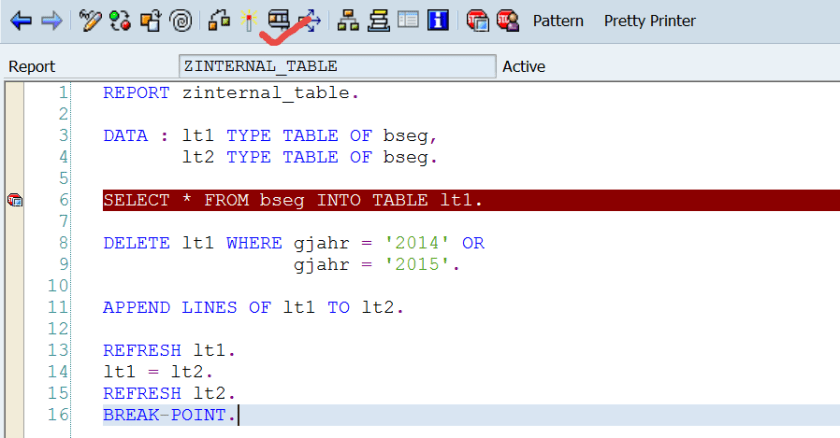Click the Enhance spiral icon
This screenshot has width=840, height=438.
(x=181, y=21)
